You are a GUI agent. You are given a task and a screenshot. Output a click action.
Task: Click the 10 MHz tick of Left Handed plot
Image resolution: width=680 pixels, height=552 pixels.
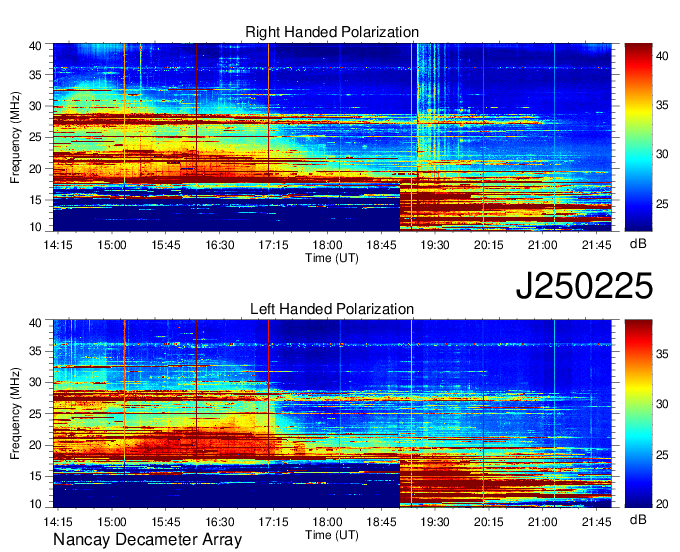coord(36,504)
